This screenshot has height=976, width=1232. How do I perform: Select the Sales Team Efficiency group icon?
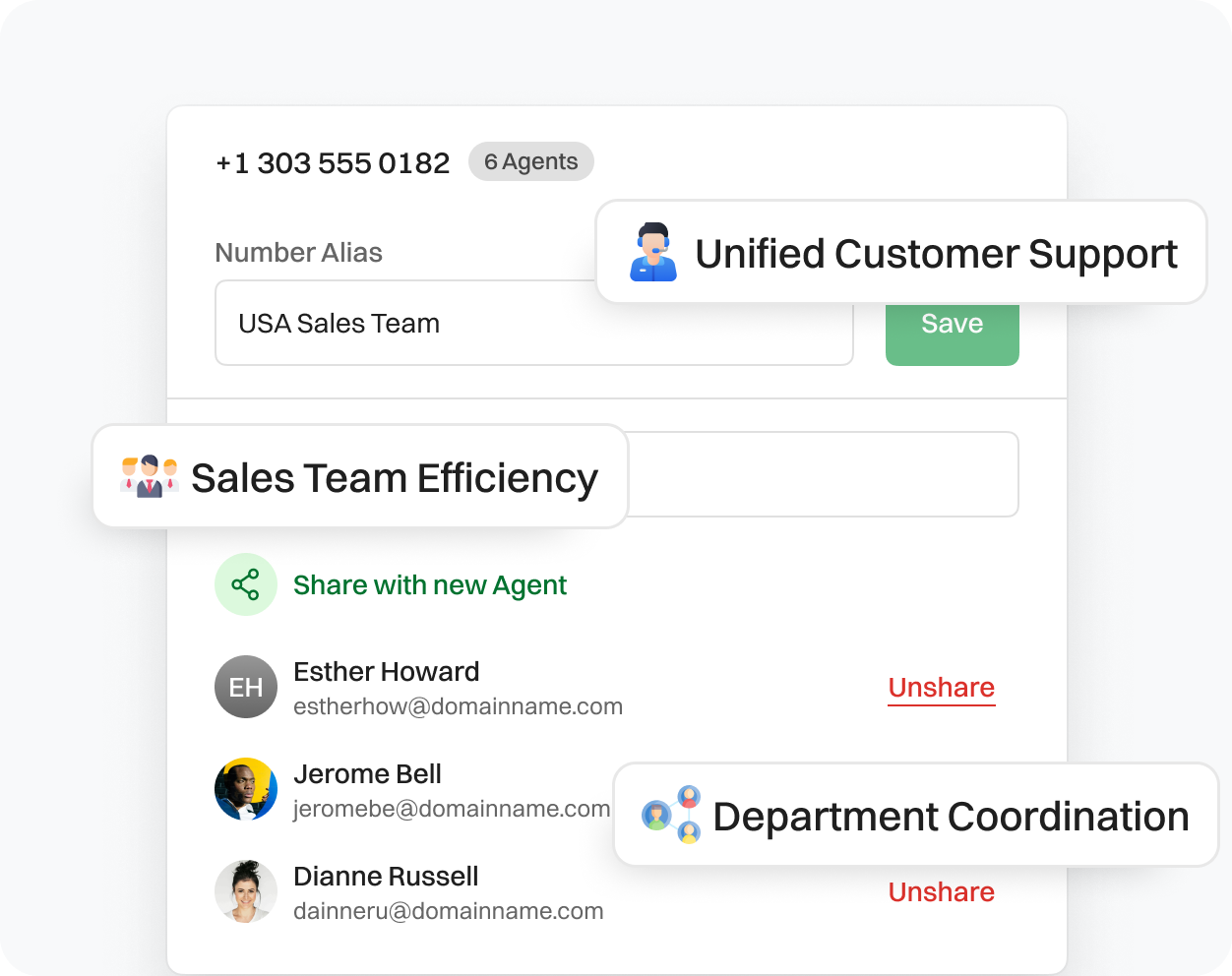tap(146, 477)
